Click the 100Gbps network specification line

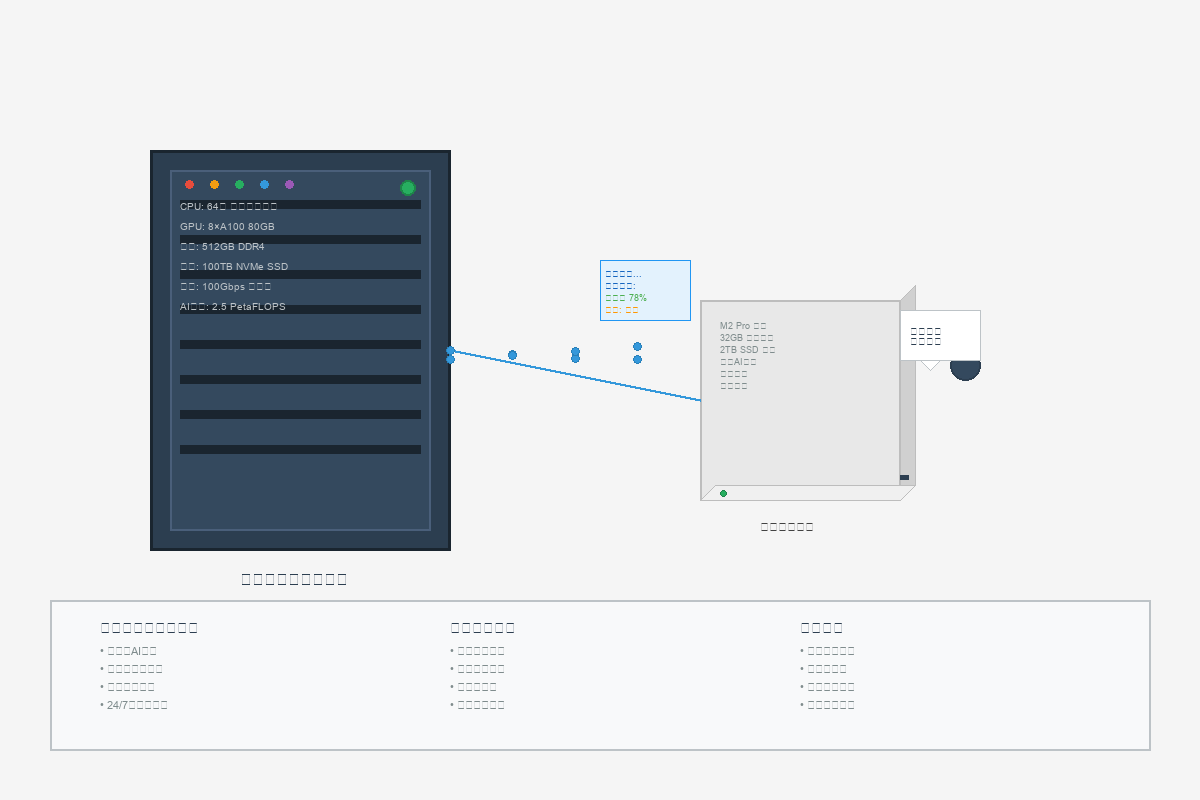[x=225, y=287]
